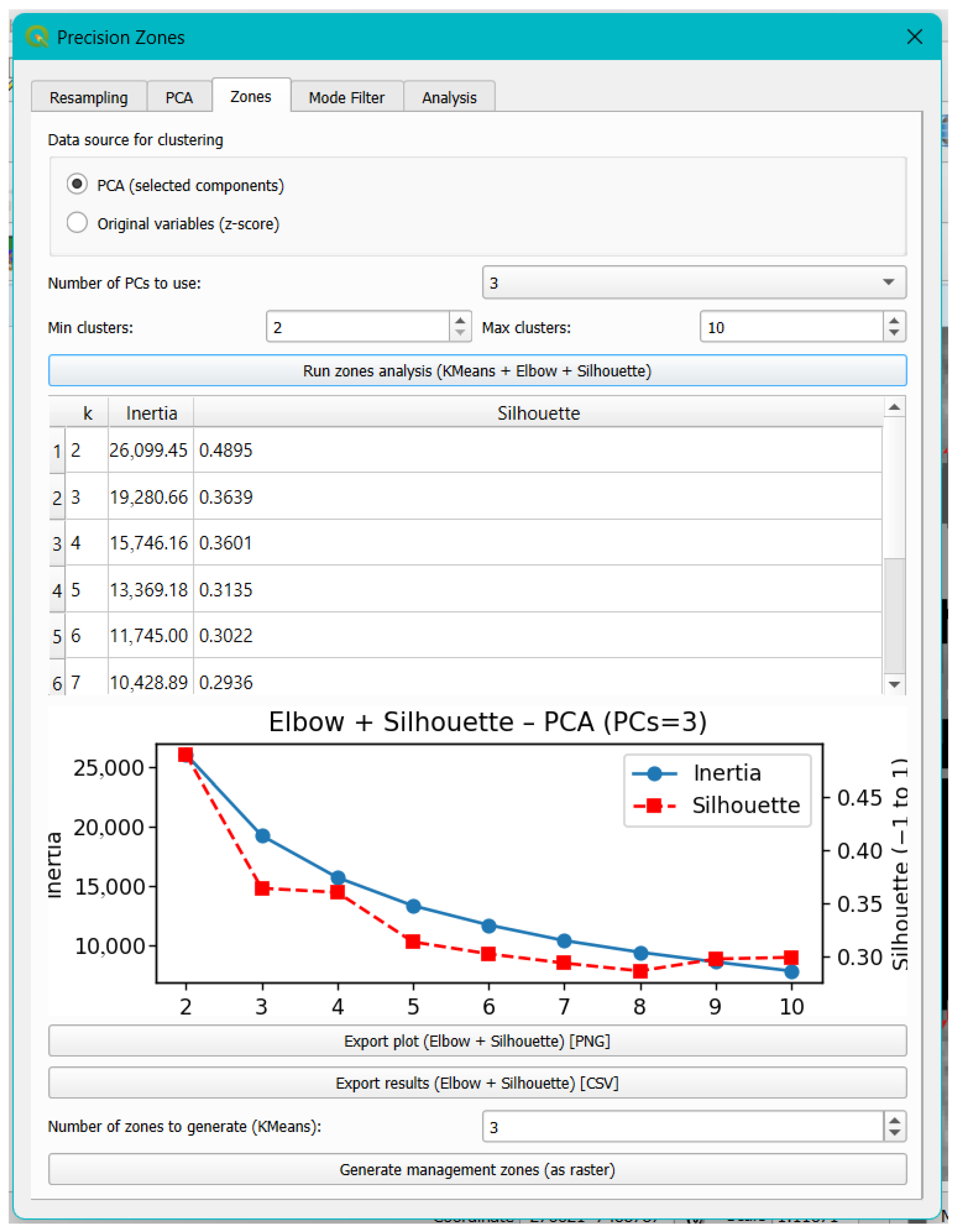Export Elbow + Silhouette plot as PNG
Image resolution: width=959 pixels, height=1232 pixels.
(x=477, y=1041)
